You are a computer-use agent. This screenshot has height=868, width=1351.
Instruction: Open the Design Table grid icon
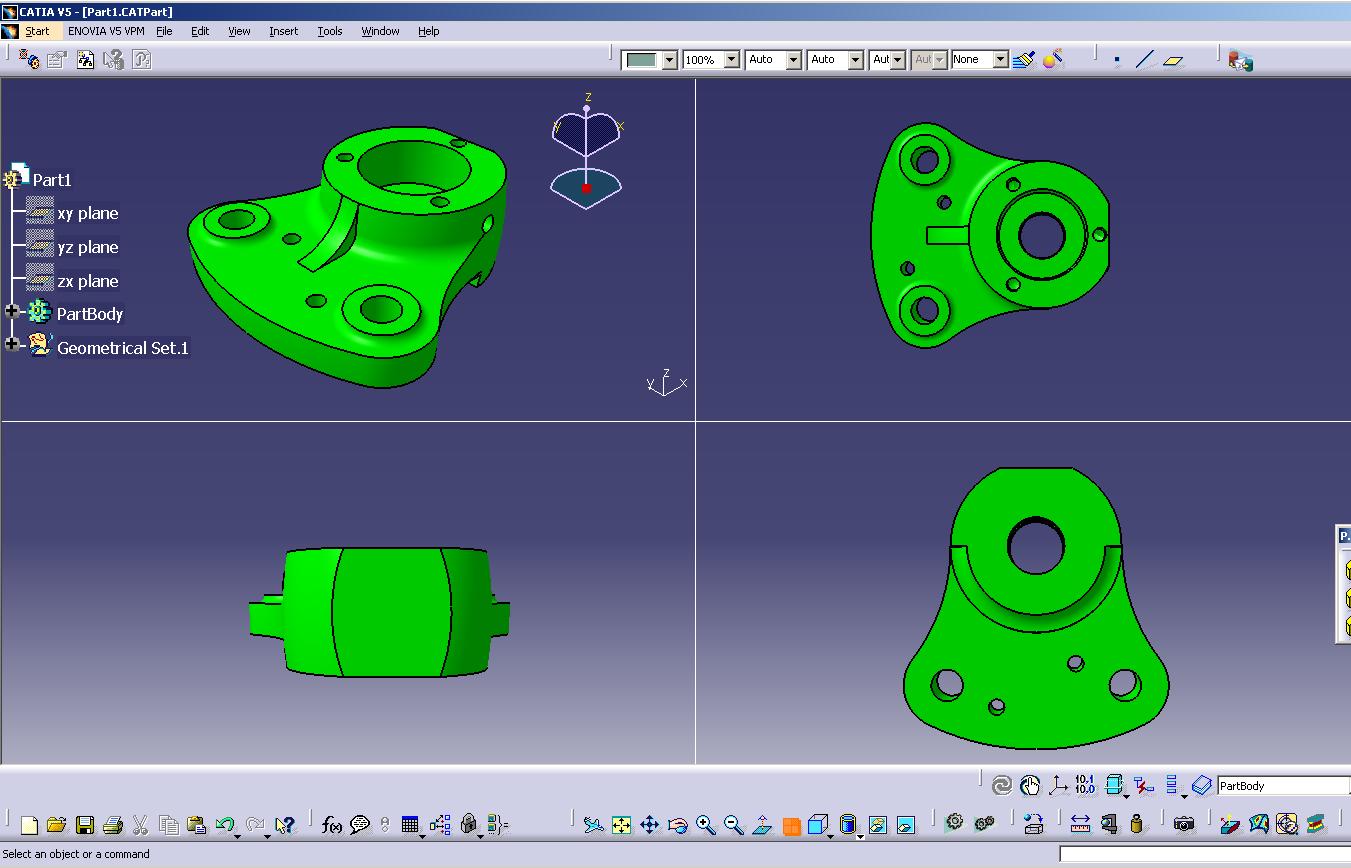[x=410, y=825]
